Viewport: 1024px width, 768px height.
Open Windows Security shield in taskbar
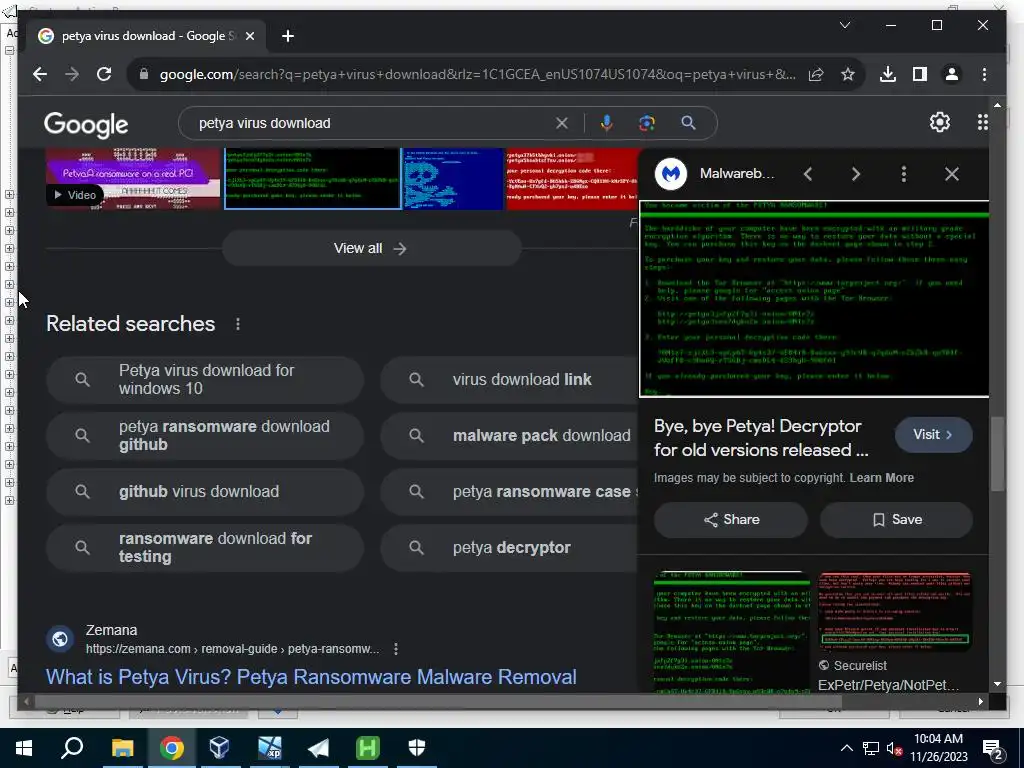click(417, 748)
